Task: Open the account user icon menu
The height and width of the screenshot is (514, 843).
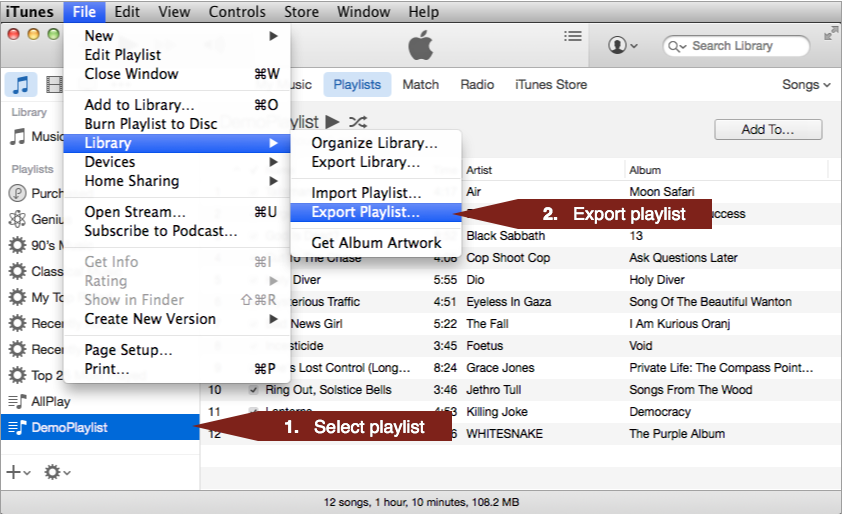Action: point(623,45)
